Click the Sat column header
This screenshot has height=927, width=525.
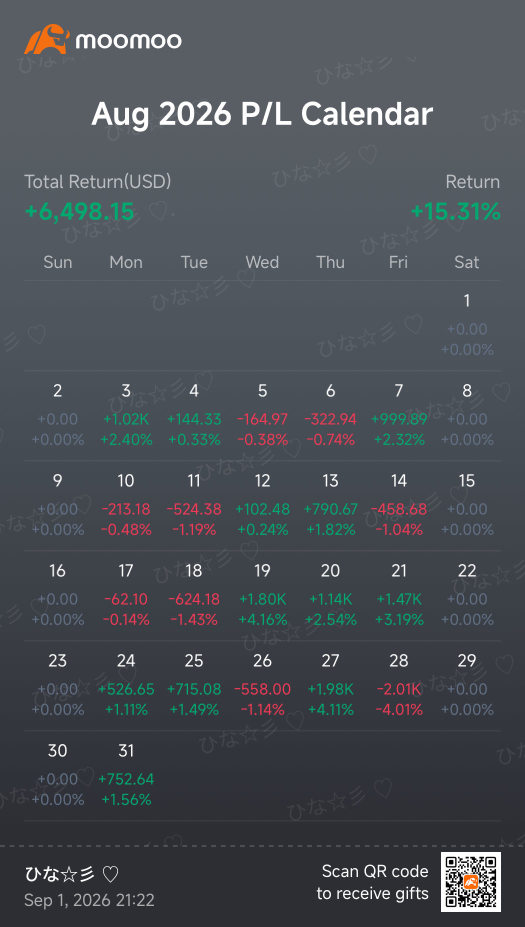(466, 262)
